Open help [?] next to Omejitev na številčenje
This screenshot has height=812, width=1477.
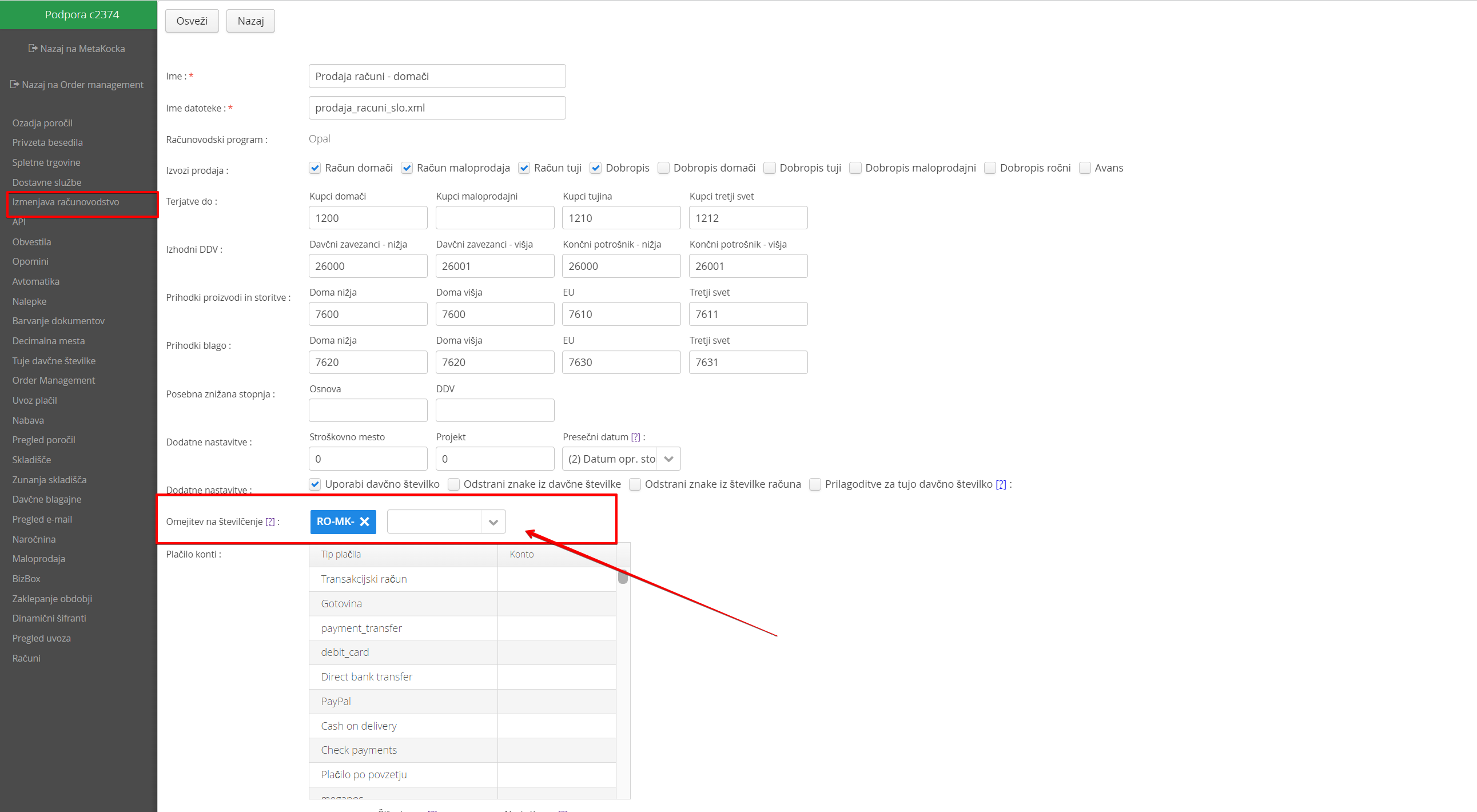pos(270,522)
